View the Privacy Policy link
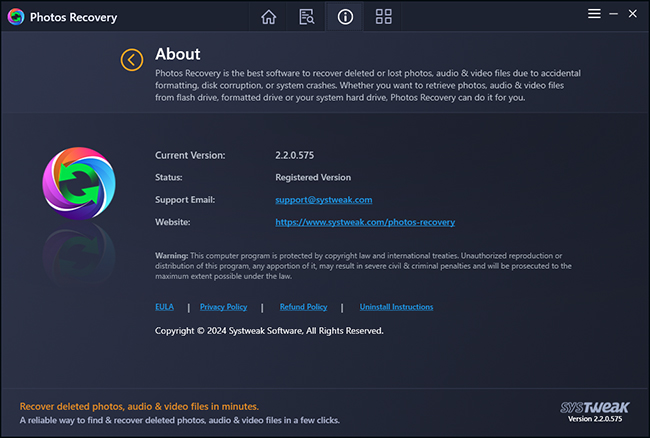The width and height of the screenshot is (650, 438). 223,307
